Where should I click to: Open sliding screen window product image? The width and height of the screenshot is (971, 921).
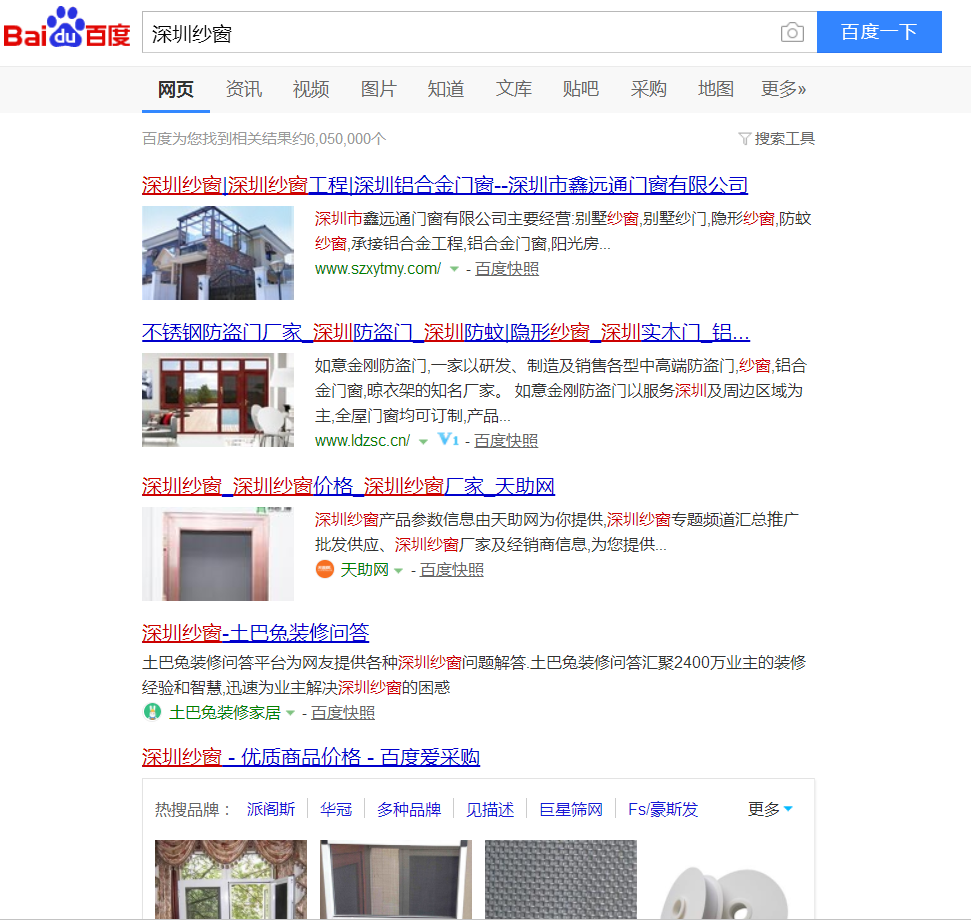point(396,880)
